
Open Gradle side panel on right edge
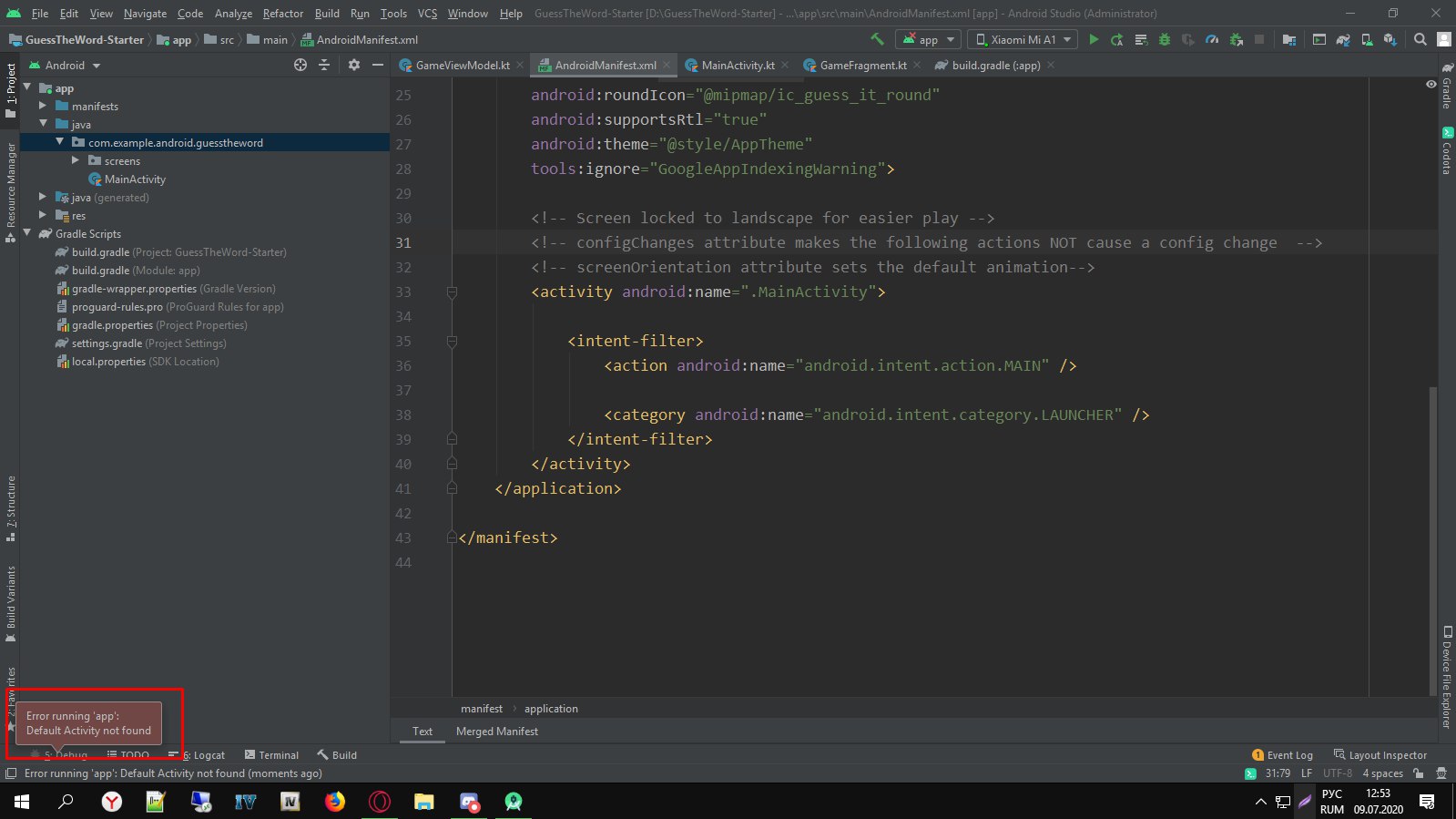[1446, 87]
